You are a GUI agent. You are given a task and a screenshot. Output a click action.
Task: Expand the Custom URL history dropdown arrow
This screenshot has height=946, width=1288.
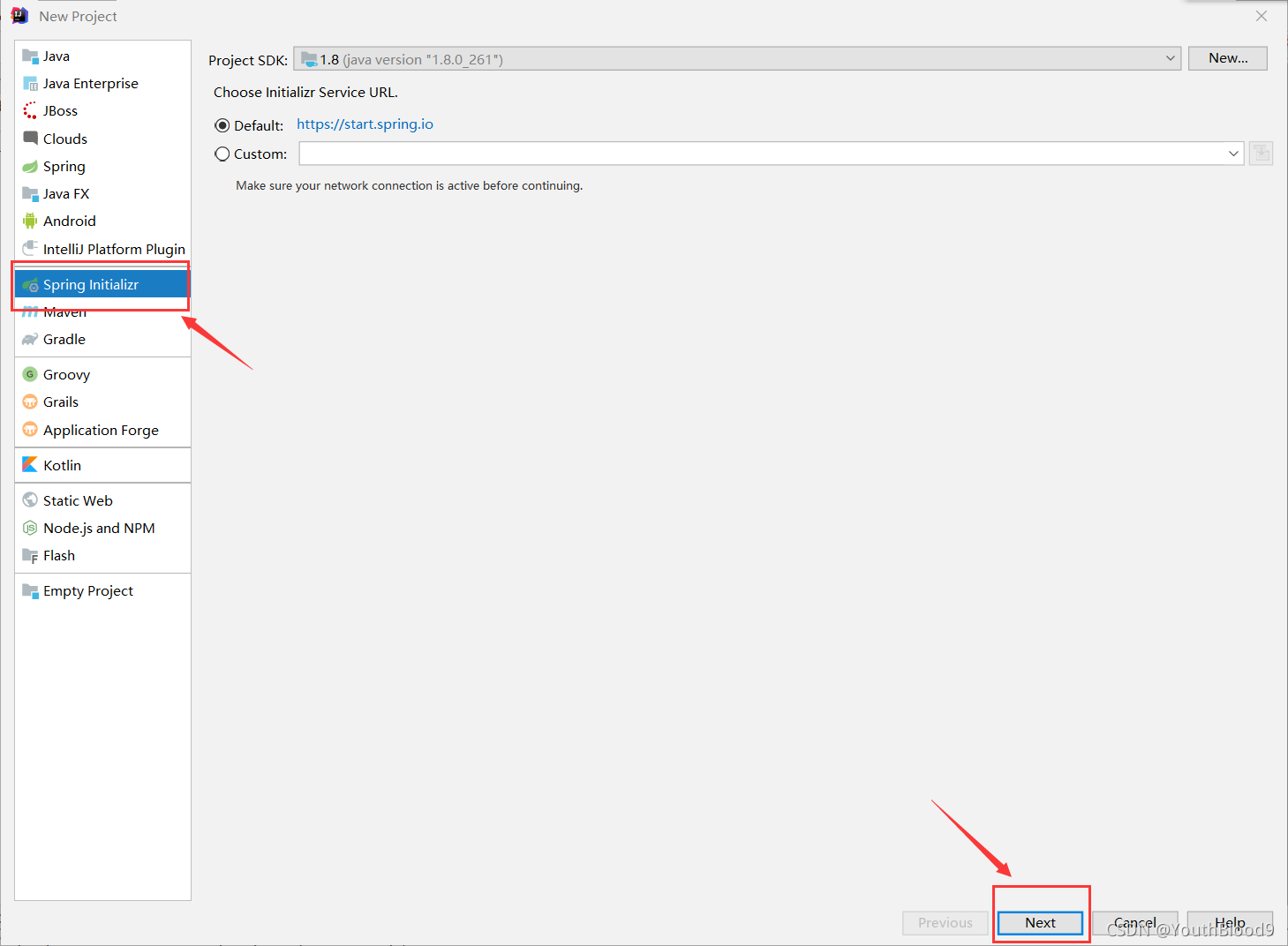[1233, 154]
